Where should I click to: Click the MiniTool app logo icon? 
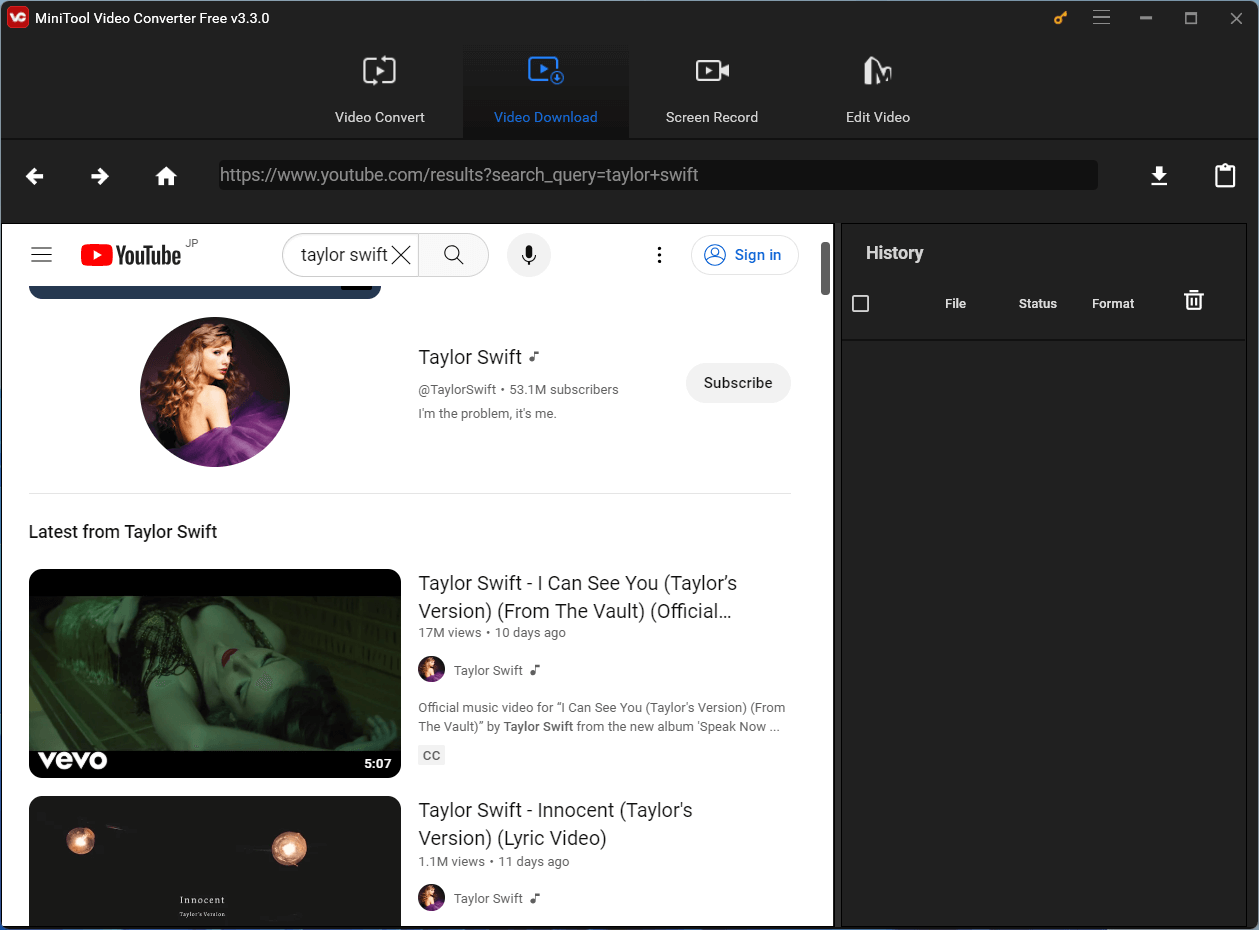17,18
